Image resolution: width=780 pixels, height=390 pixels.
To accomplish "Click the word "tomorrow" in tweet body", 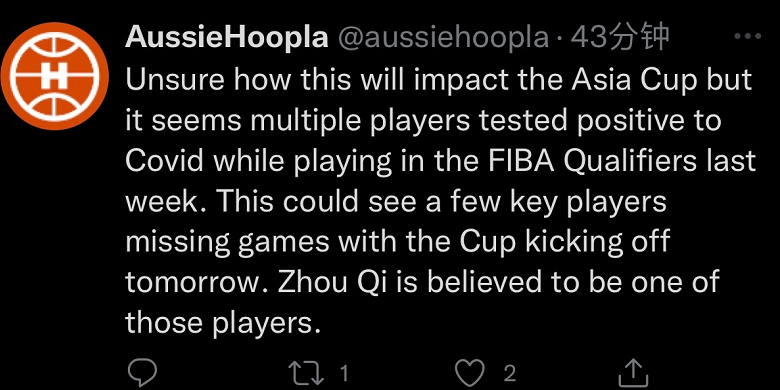I will coord(192,283).
